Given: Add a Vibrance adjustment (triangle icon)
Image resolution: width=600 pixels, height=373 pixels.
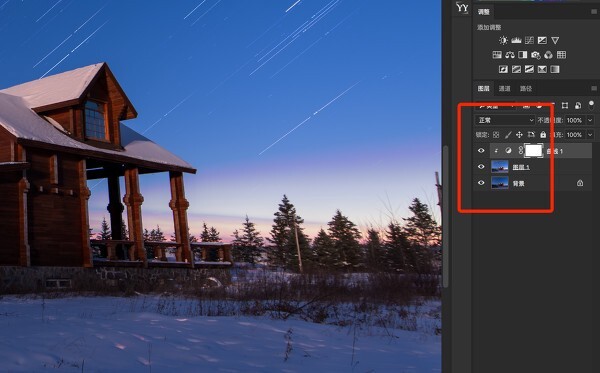Looking at the screenshot, I should pyautogui.click(x=555, y=40).
